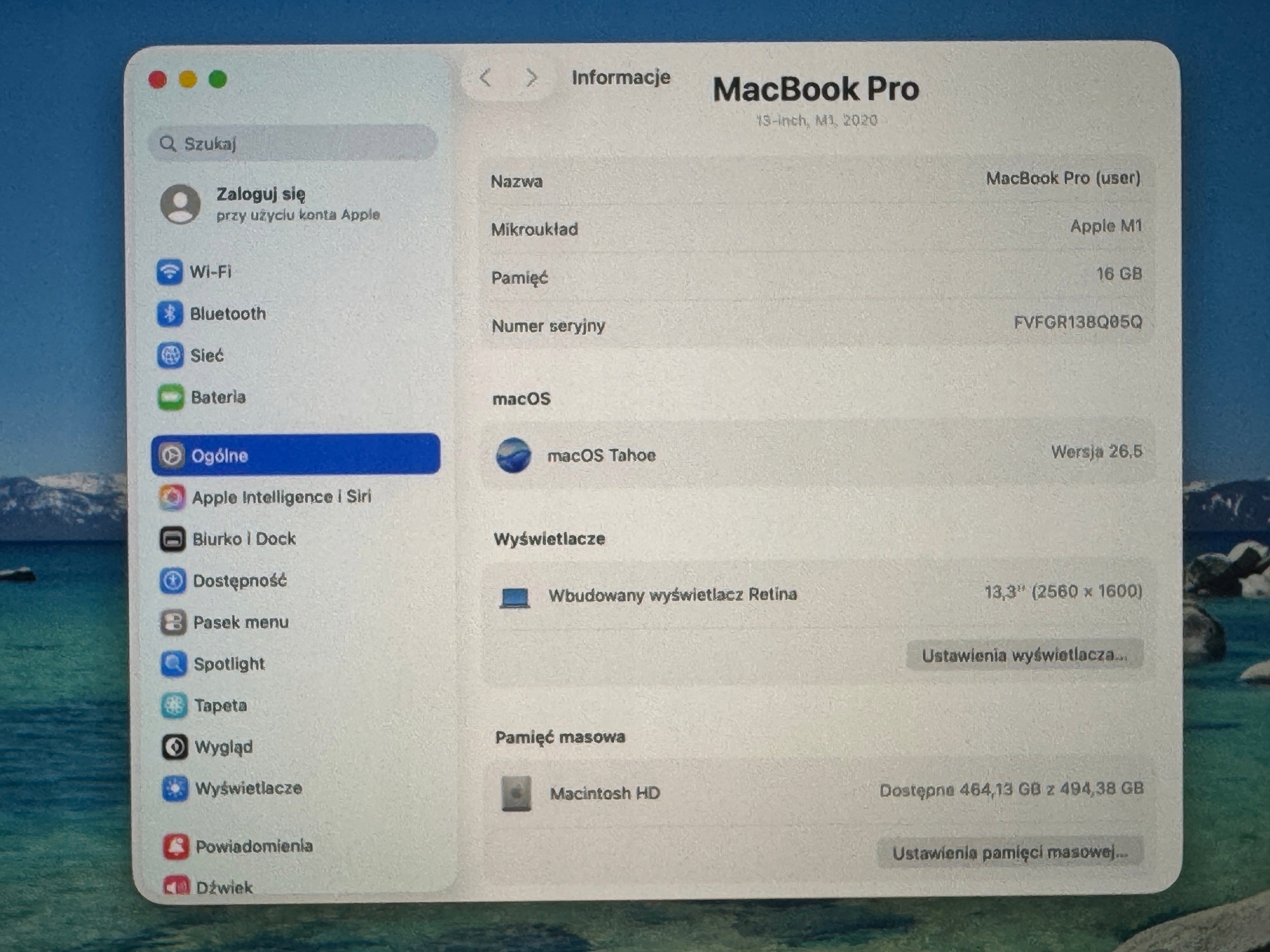Click the Dźwięk speaker icon
1270x952 pixels.
click(x=176, y=886)
